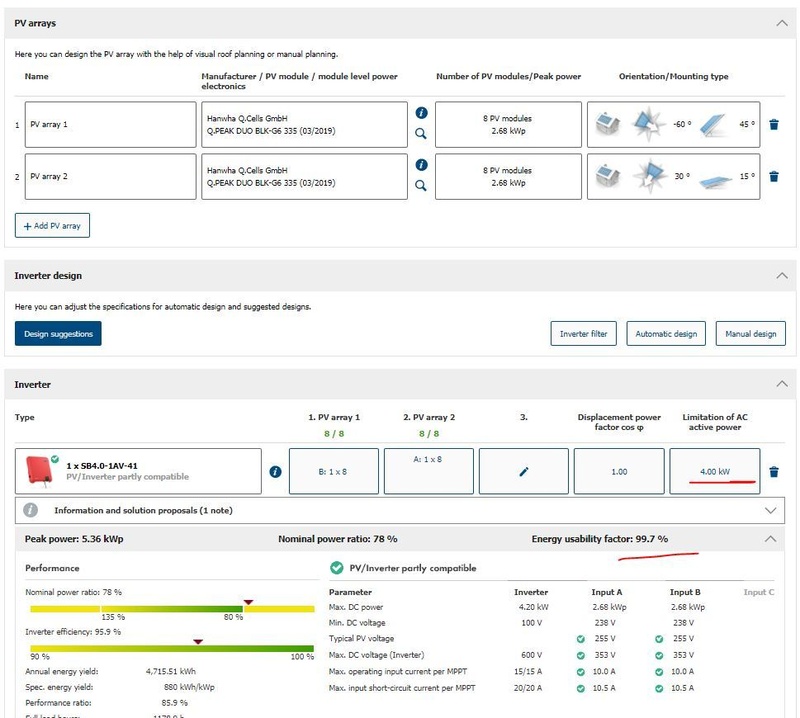Viewport: 800px width, 718px height.
Task: Delete PV array 2 with trash icon
Action: [773, 177]
